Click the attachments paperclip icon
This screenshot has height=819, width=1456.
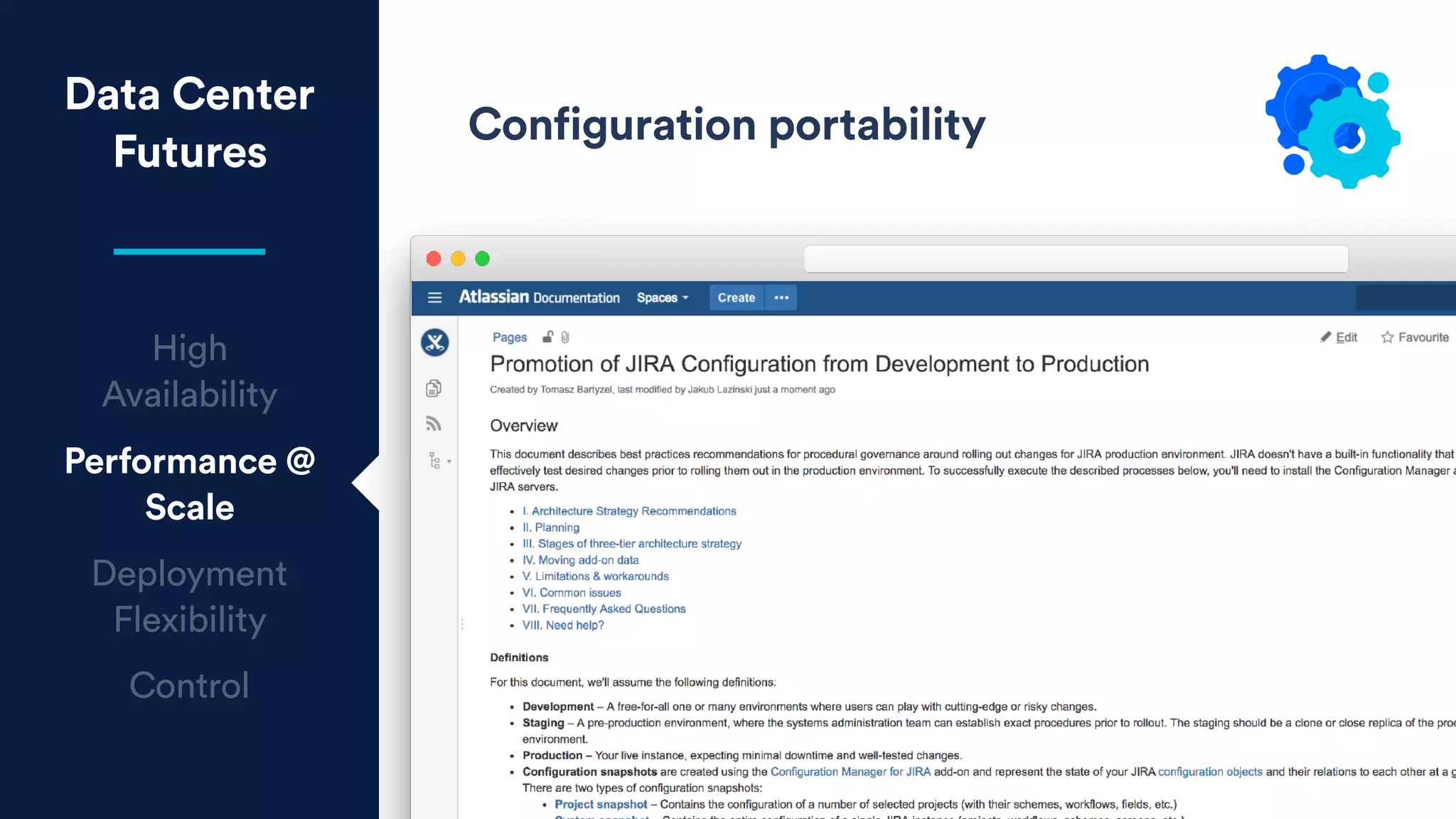point(565,337)
